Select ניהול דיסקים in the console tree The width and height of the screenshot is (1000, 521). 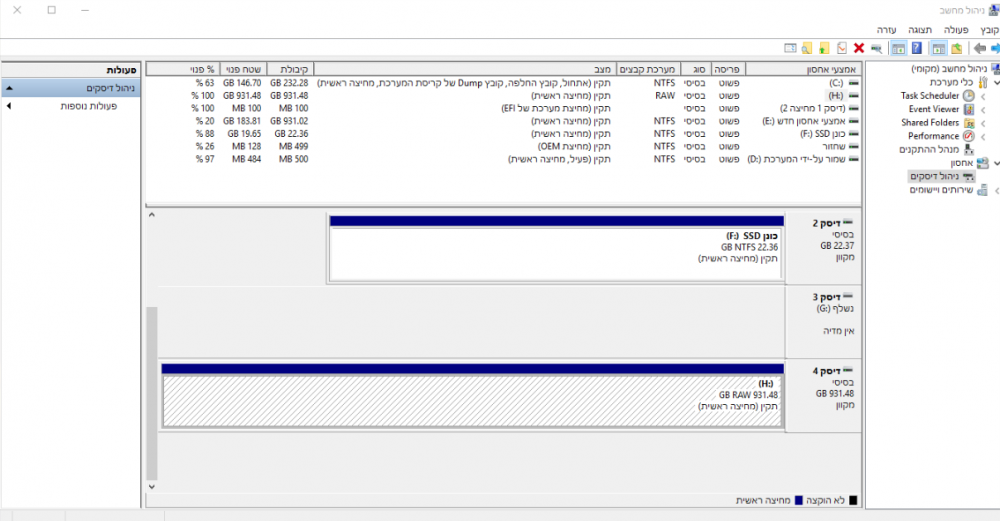pyautogui.click(x=941, y=176)
